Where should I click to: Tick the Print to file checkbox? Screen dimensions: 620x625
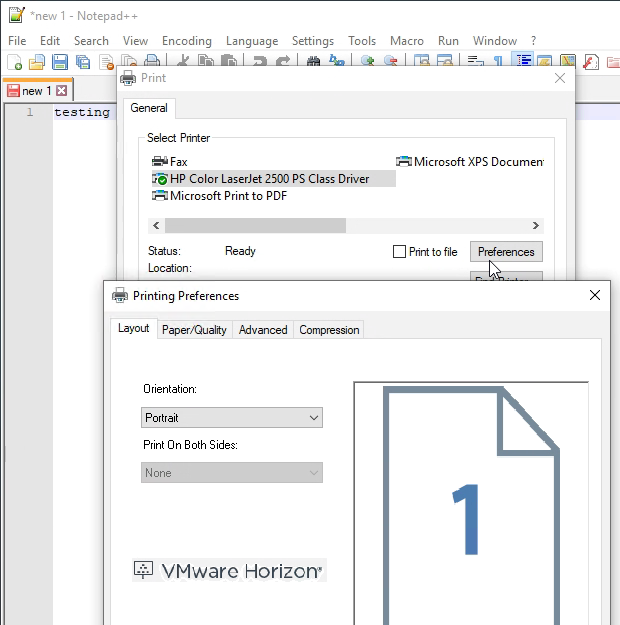point(399,252)
